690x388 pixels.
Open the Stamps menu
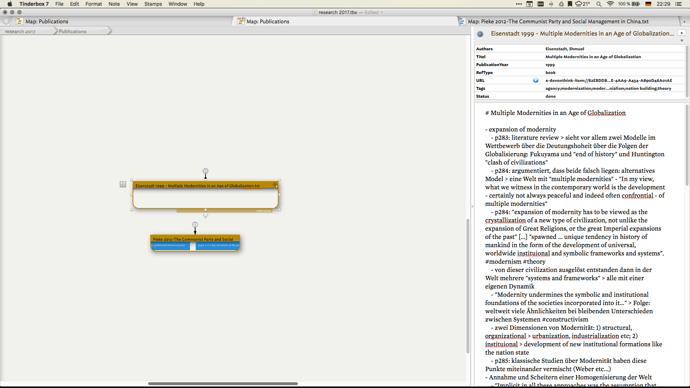click(153, 4)
